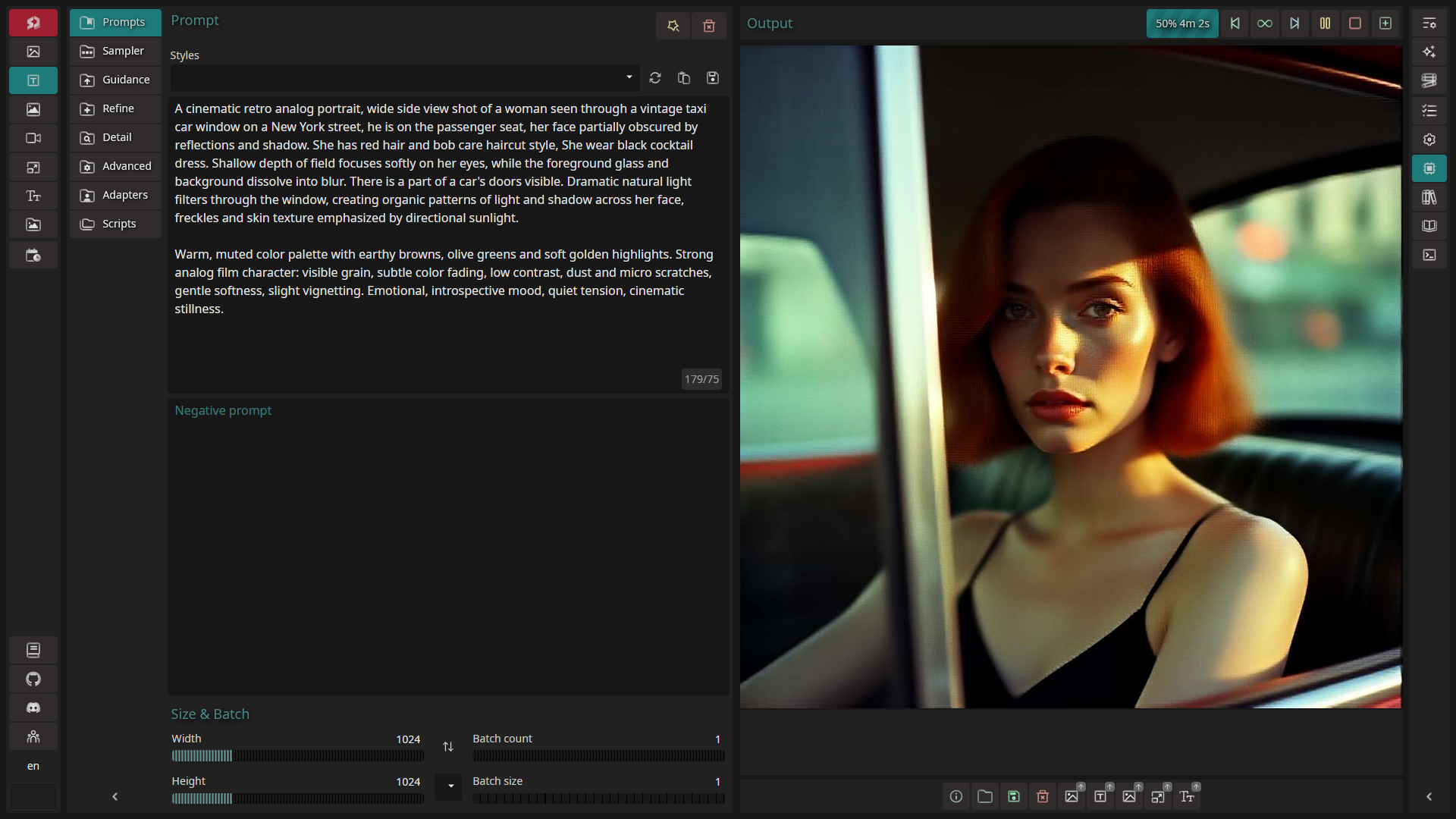Pause the running generation

1325,24
